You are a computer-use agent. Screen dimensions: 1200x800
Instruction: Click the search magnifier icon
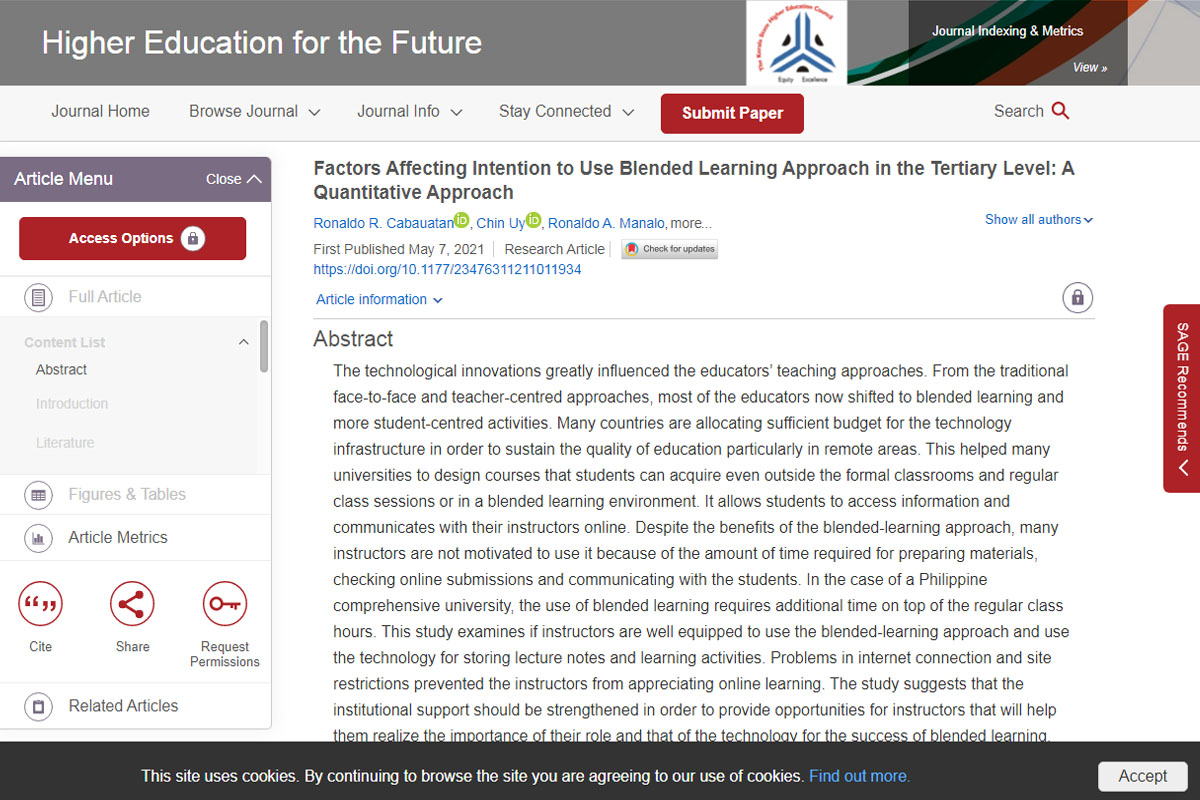[x=1061, y=111]
